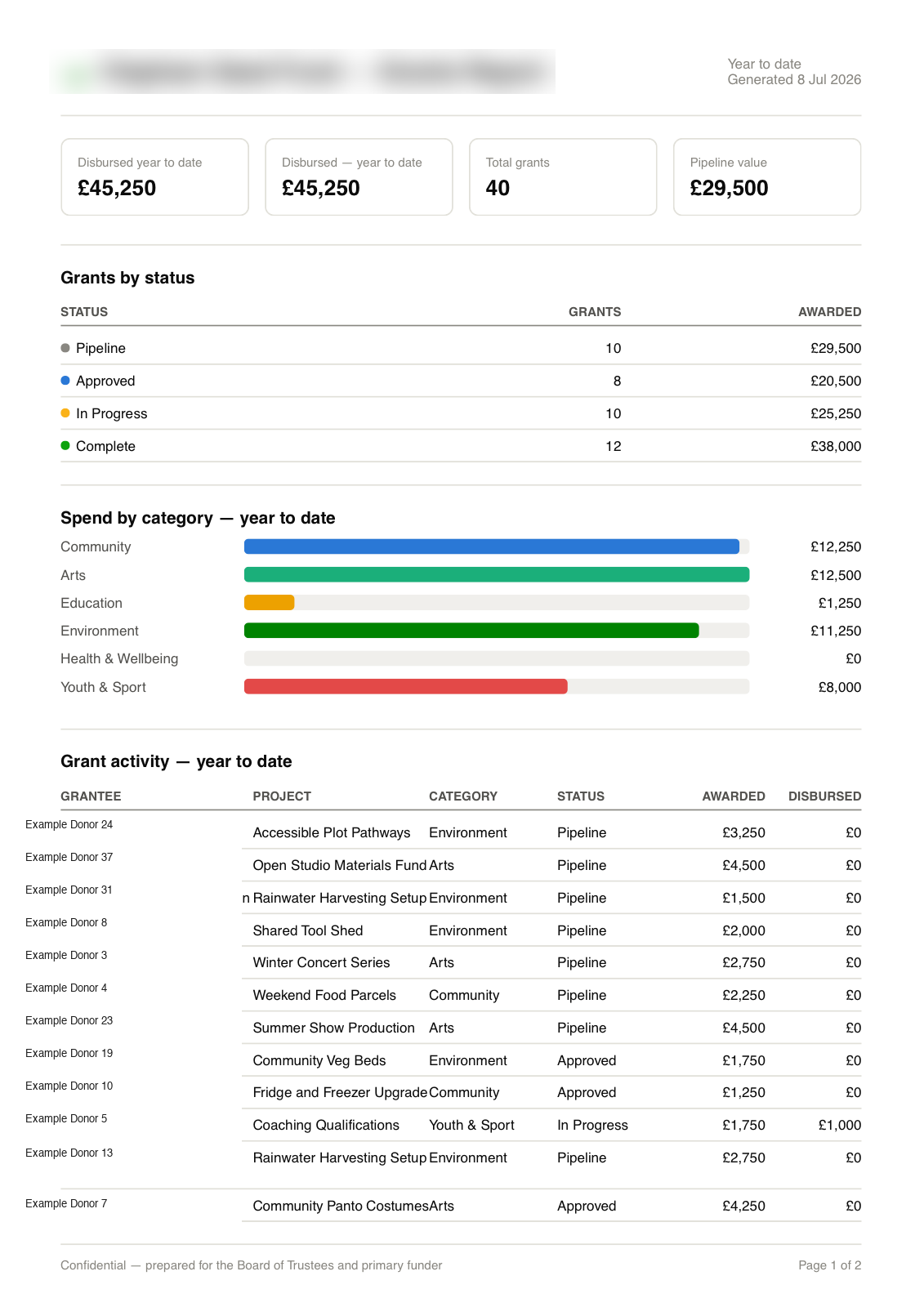This screenshot has width=924, height=1307.
Task: Click the GRANTS column header in status table
Action: [x=595, y=312]
